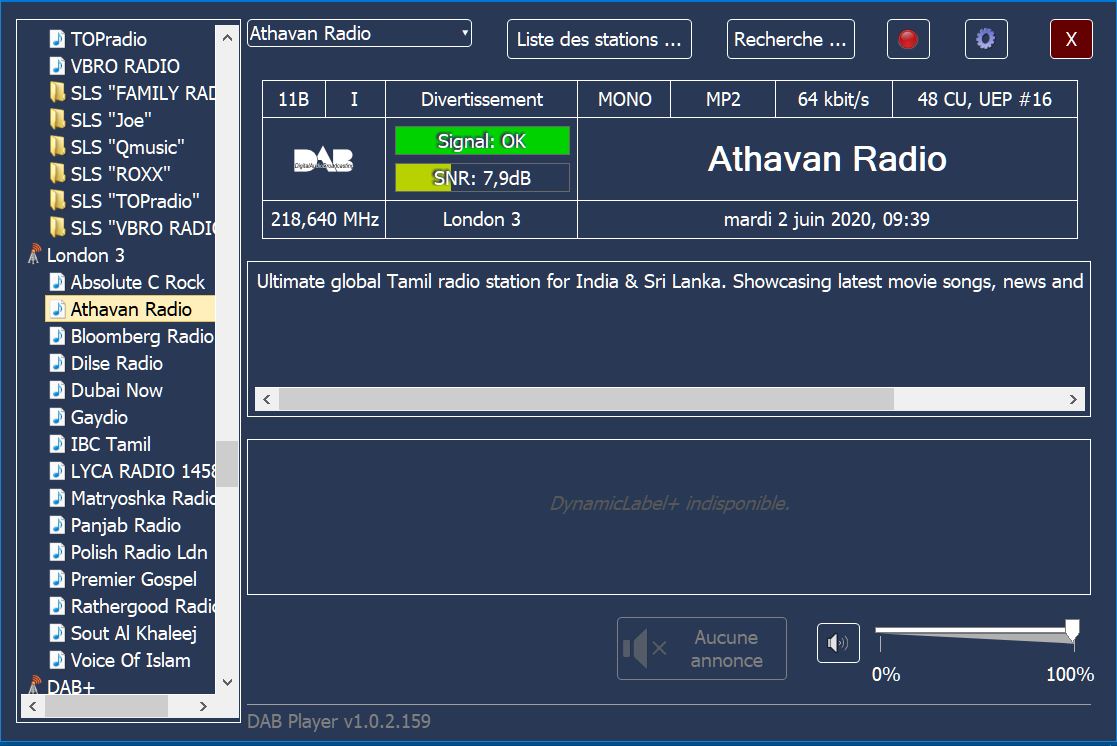Screen dimensions: 1117x746
Task: Click the station list scroll-left arrow
Action: pyautogui.click(x=32, y=706)
